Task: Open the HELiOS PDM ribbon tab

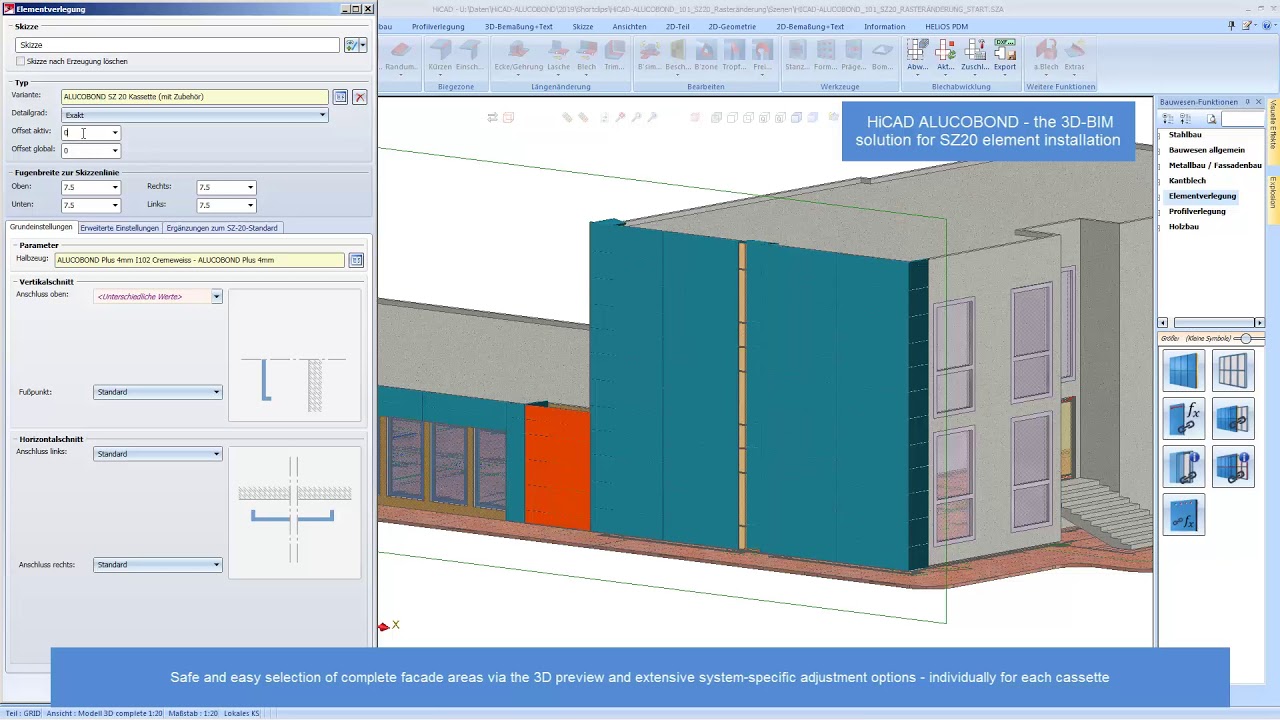Action: click(946, 27)
